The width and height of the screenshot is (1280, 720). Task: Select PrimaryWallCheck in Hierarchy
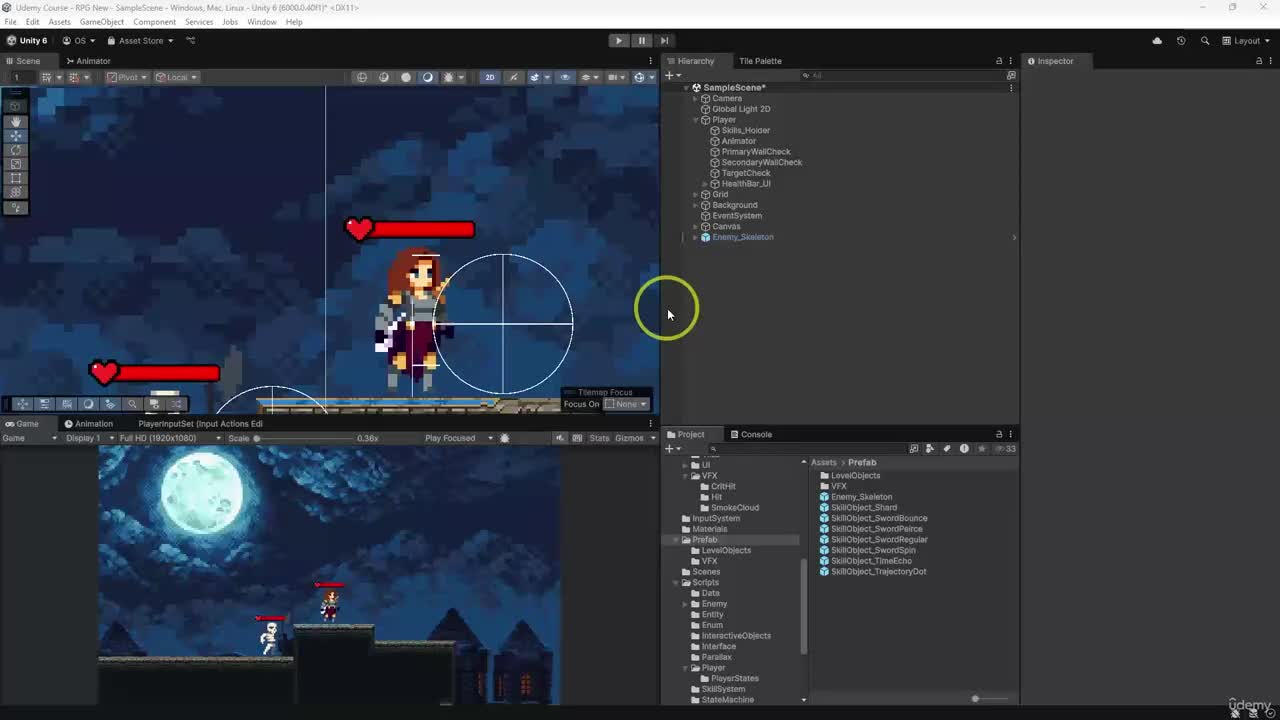tap(755, 152)
